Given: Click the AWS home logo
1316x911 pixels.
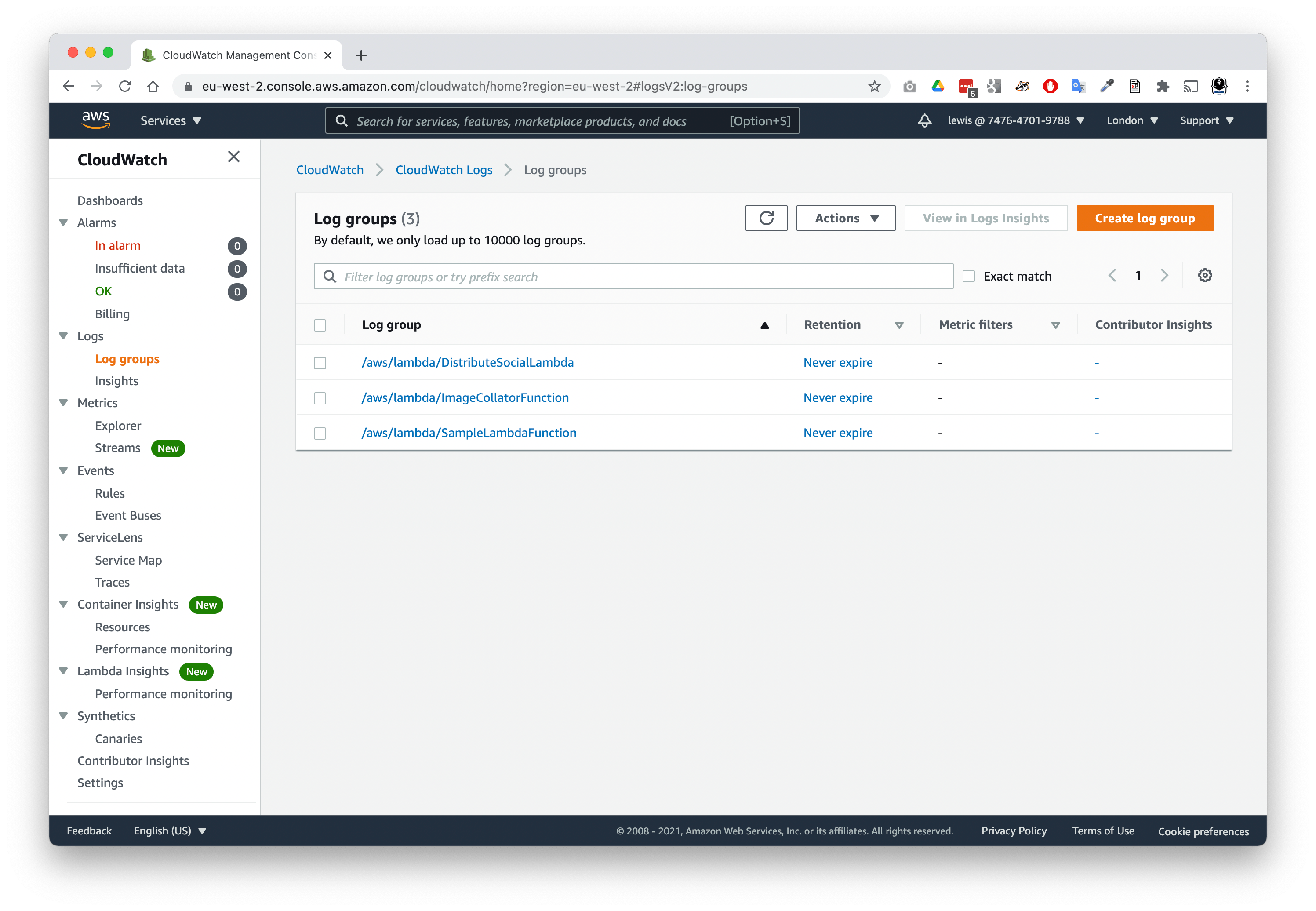Looking at the screenshot, I should point(96,120).
